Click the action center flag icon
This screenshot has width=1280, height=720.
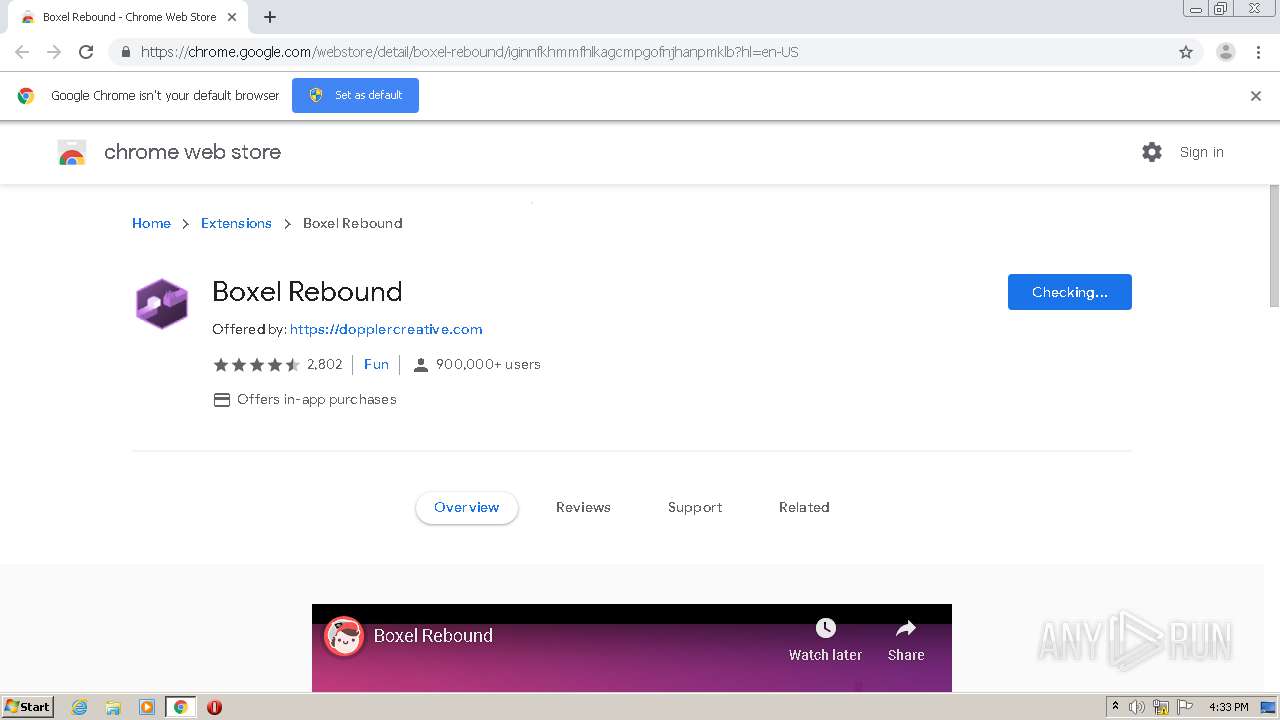point(1185,707)
